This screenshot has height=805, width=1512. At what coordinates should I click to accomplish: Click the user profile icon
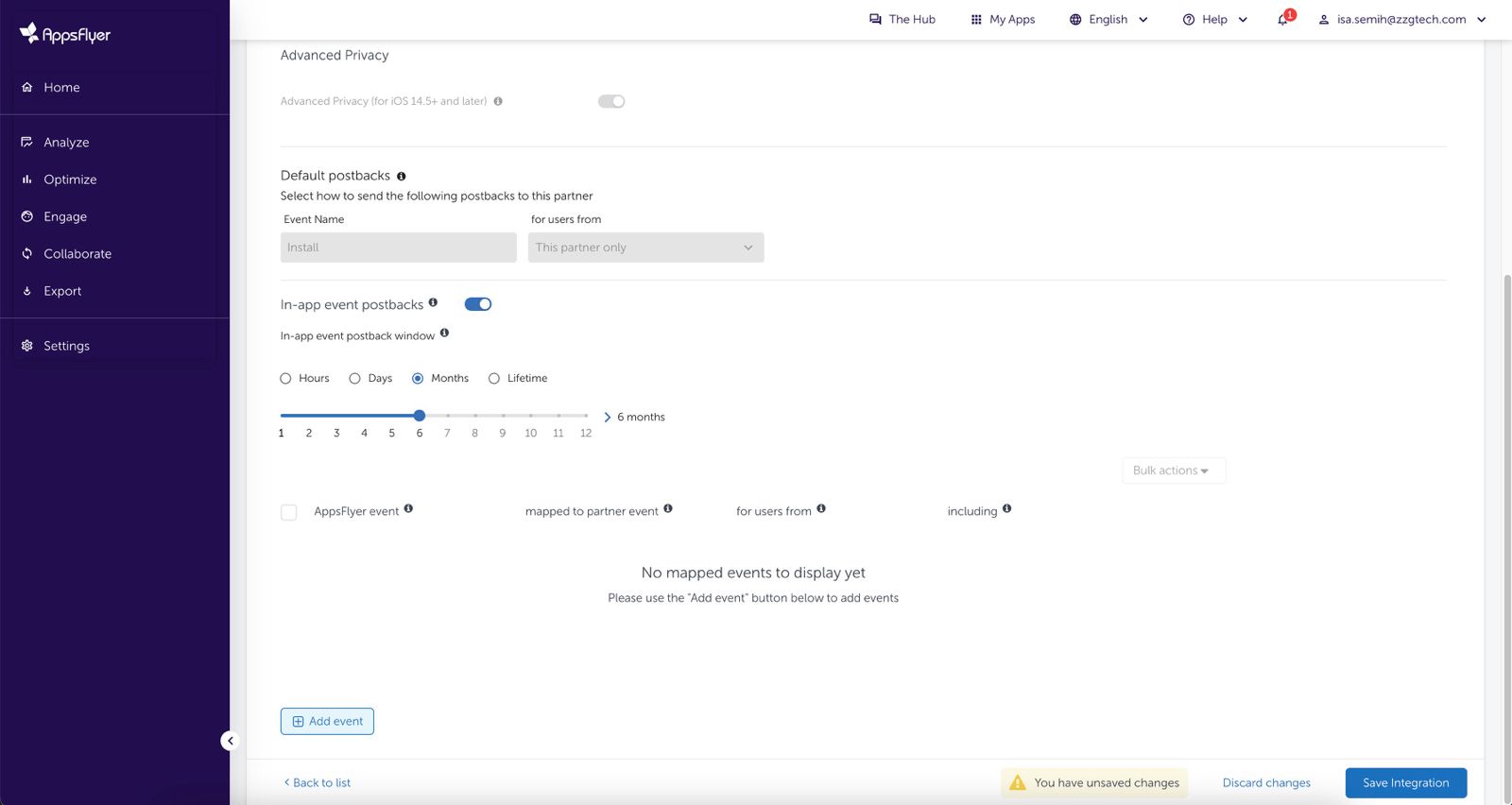click(1324, 19)
